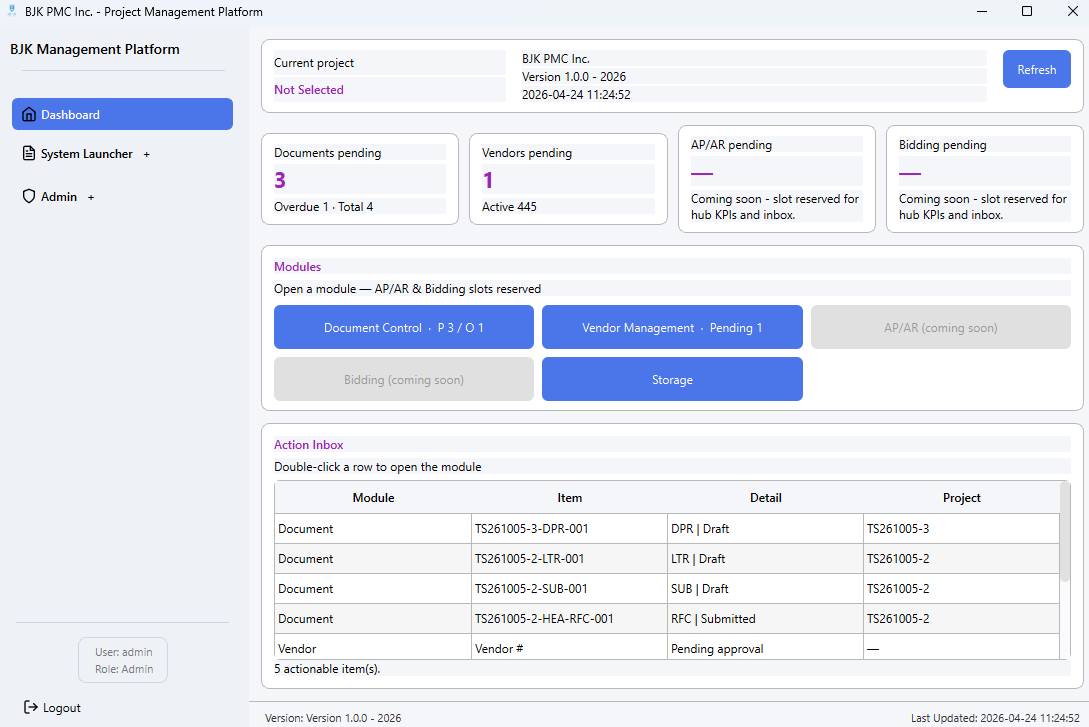
Task: Expand System Launcher with the plus sign
Action: 147,154
